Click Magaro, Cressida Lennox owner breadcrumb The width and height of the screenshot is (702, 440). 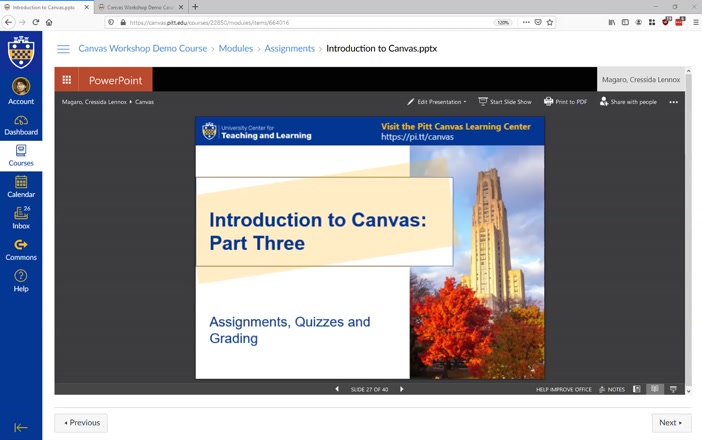(x=94, y=102)
